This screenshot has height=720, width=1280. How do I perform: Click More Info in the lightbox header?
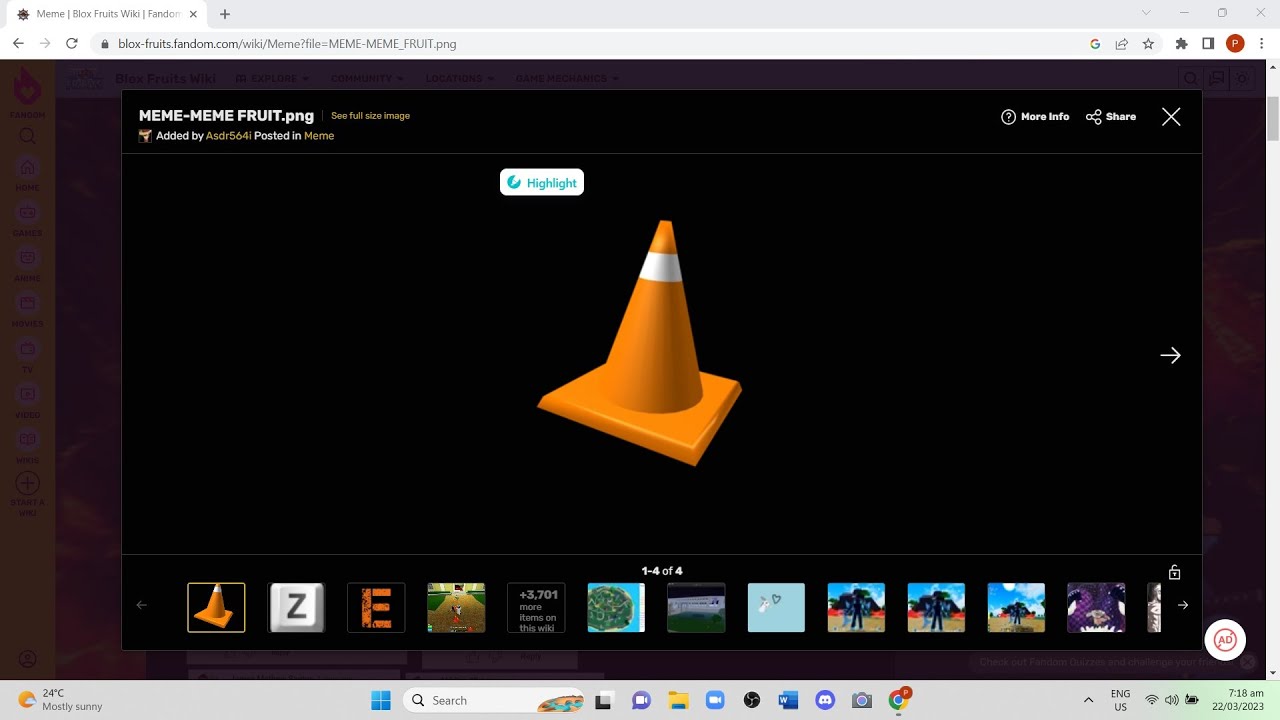pos(1035,117)
